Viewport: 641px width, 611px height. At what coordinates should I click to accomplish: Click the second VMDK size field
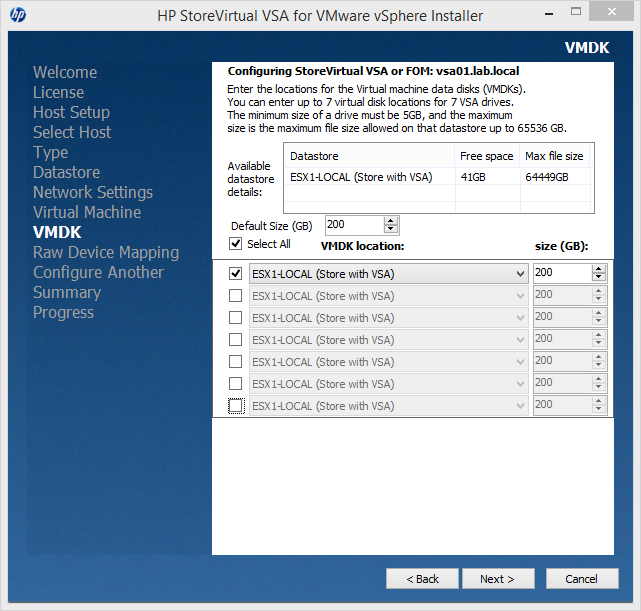[562, 295]
